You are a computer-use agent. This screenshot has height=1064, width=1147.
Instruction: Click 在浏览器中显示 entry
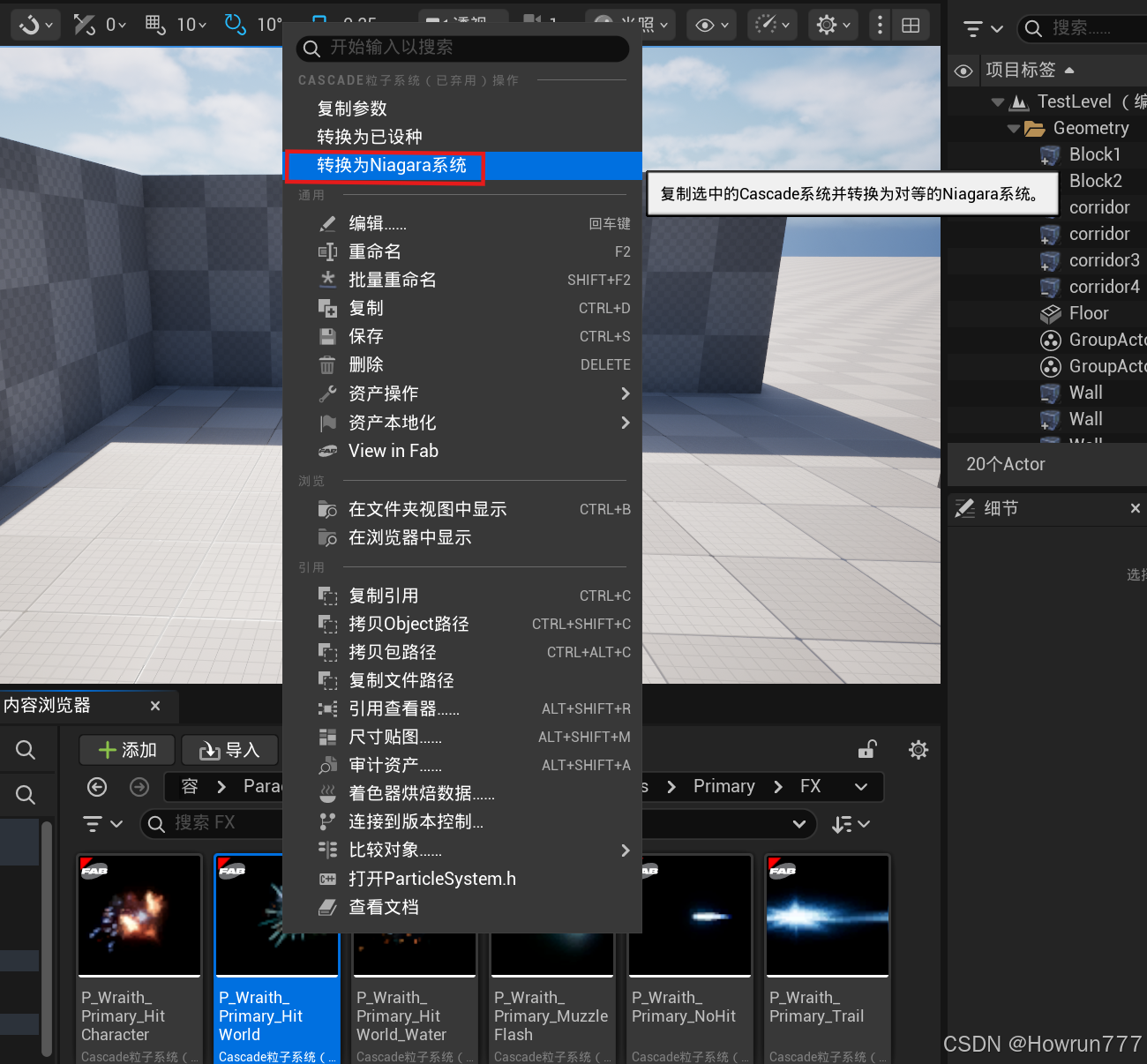click(410, 537)
